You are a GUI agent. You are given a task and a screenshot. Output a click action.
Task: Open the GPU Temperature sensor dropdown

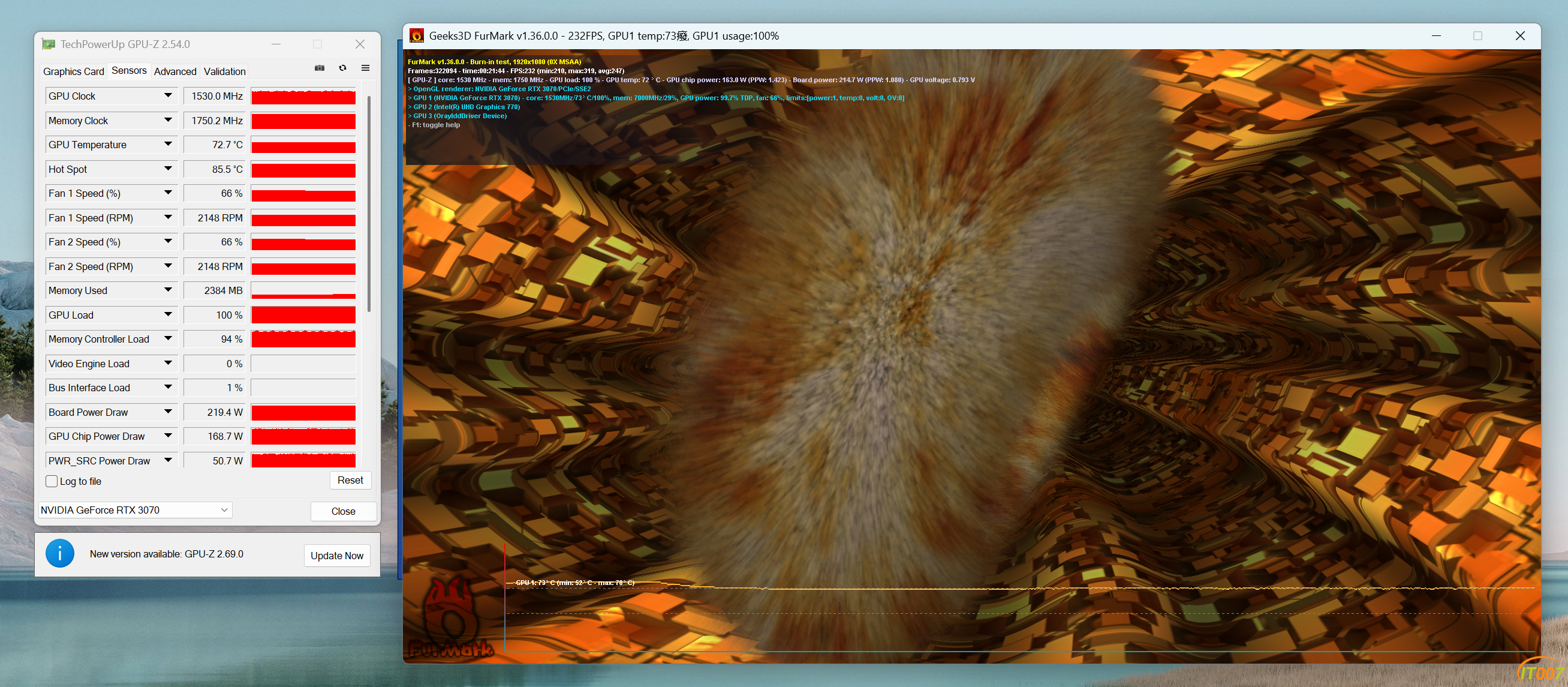click(x=168, y=145)
